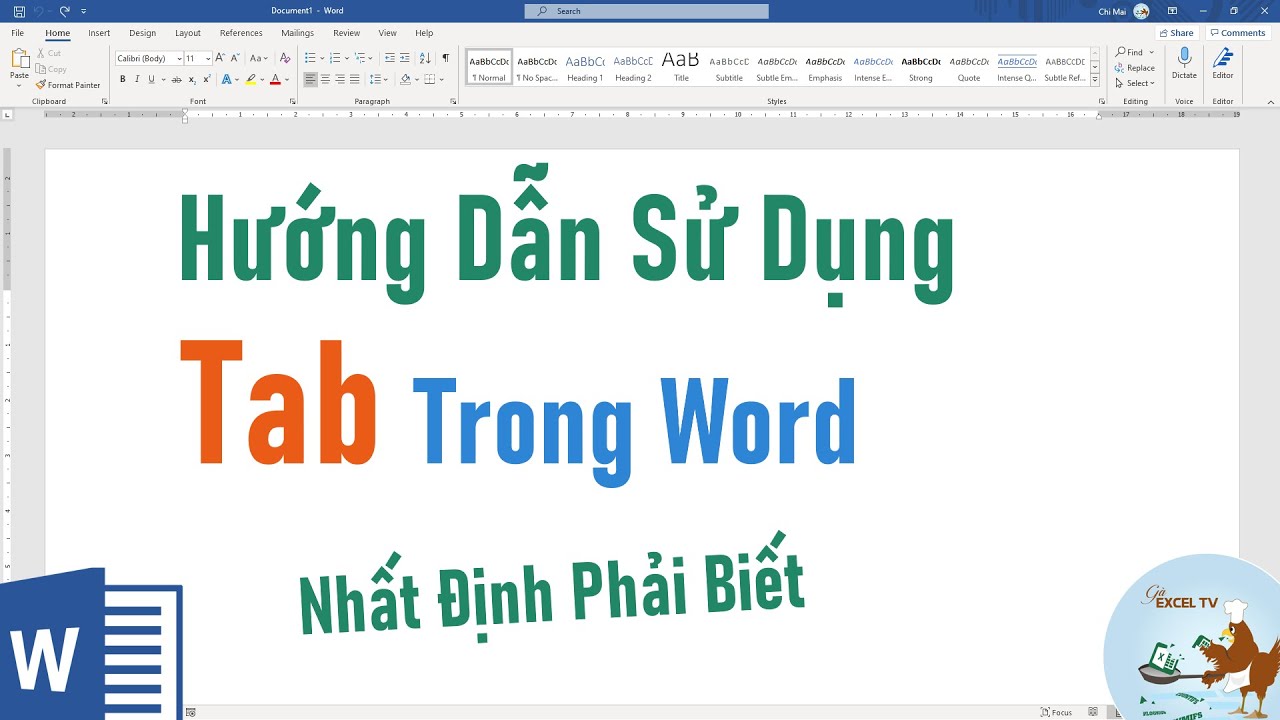Switch to the Insert tab
The width and height of the screenshot is (1280, 720).
[x=99, y=33]
